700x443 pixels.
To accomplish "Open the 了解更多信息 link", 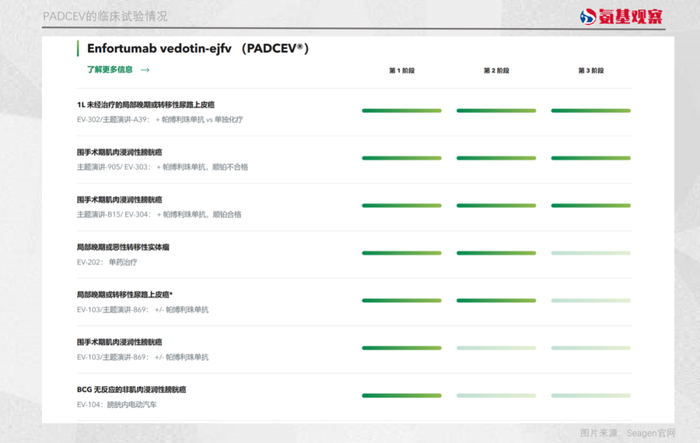I will tap(110, 70).
